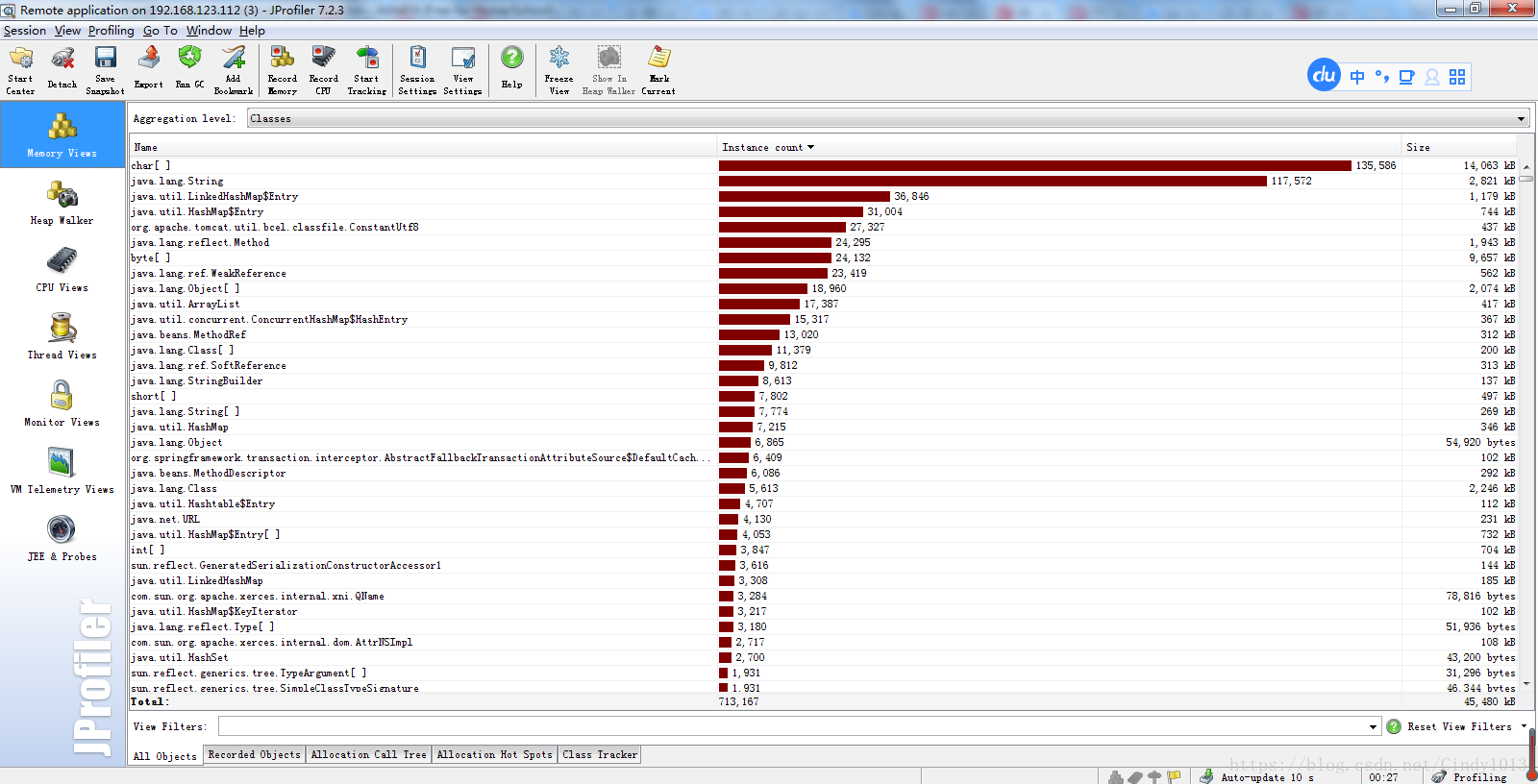Image resolution: width=1538 pixels, height=784 pixels.
Task: Open the View menu
Action: [x=67, y=31]
